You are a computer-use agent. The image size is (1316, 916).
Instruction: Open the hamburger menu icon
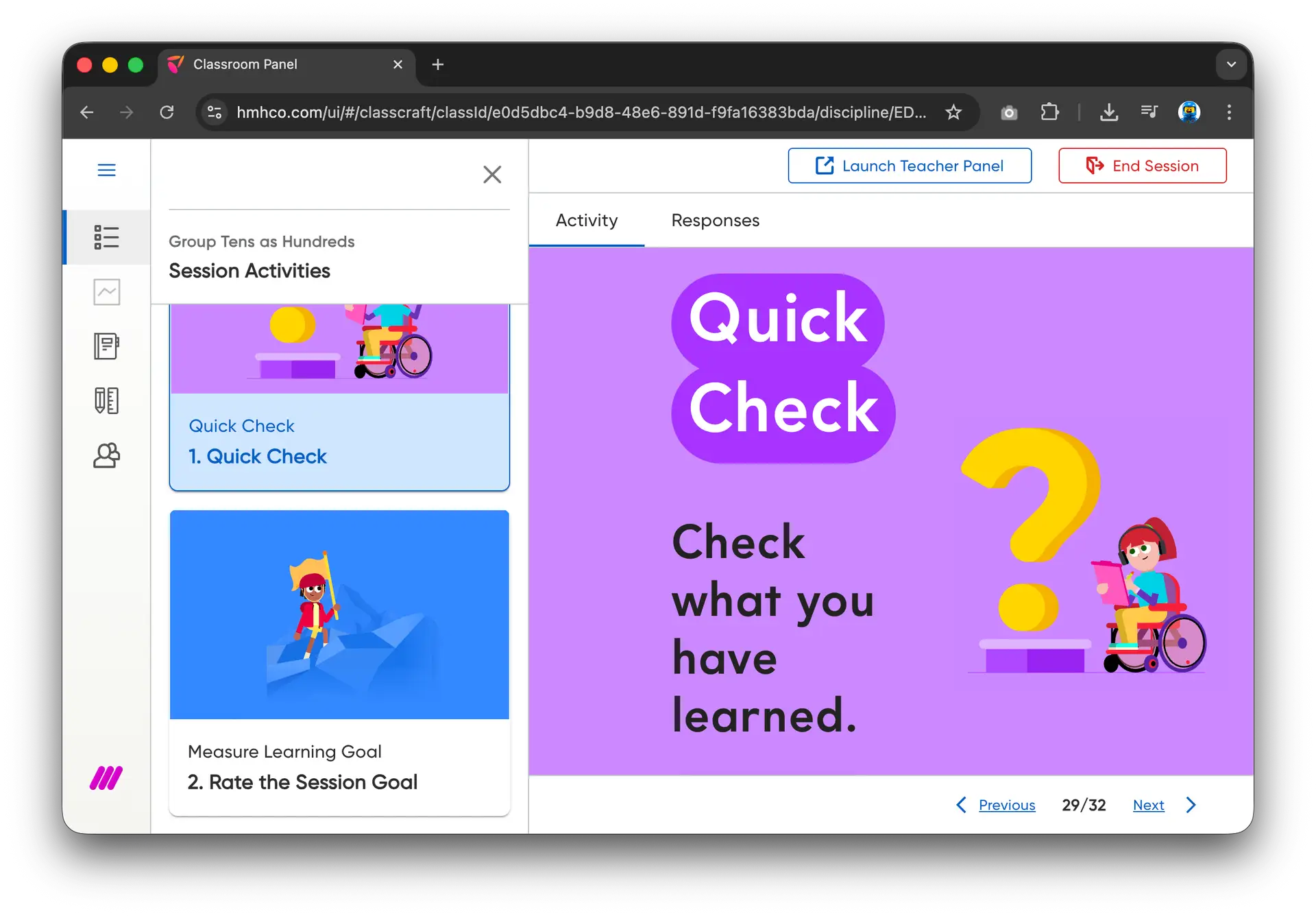(x=106, y=170)
